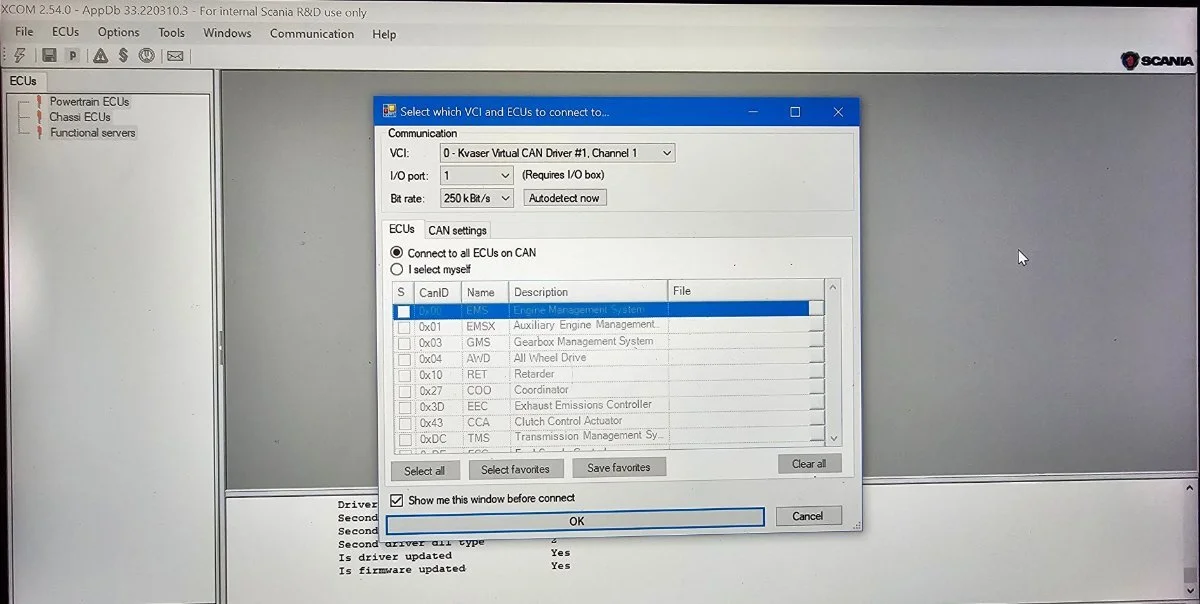Click the Scania logo
1200x604 pixels.
click(x=1157, y=60)
